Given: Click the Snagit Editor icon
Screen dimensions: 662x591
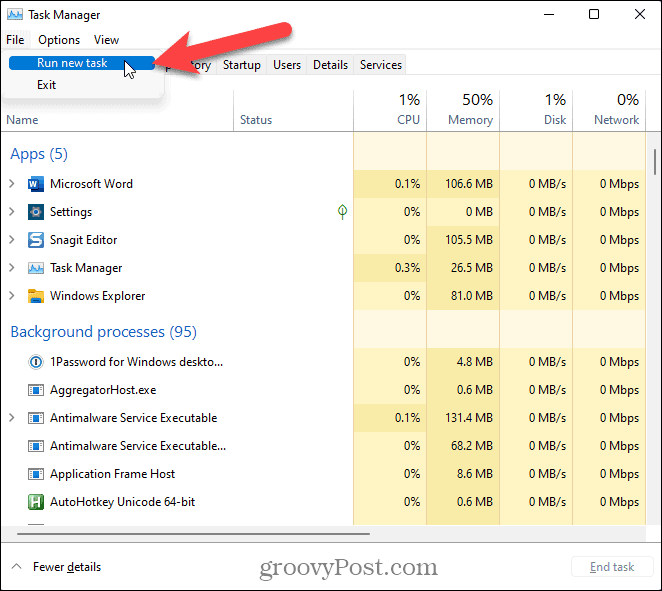Looking at the screenshot, I should [x=36, y=240].
